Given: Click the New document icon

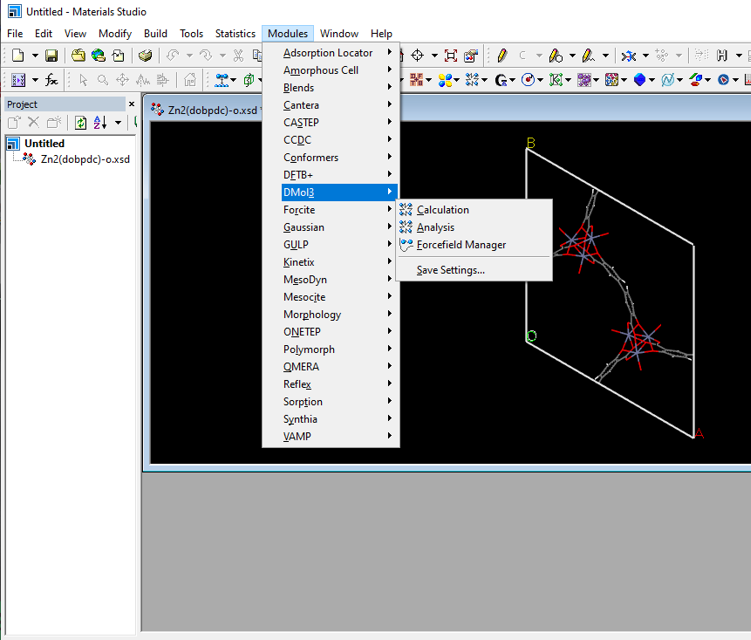Looking at the screenshot, I should pos(17,56).
